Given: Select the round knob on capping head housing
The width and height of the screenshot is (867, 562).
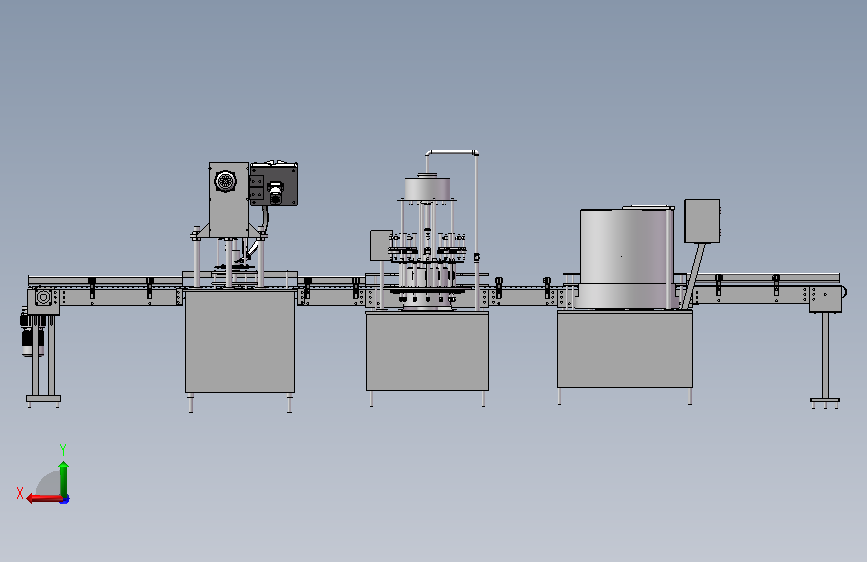Looking at the screenshot, I should coord(226,181).
